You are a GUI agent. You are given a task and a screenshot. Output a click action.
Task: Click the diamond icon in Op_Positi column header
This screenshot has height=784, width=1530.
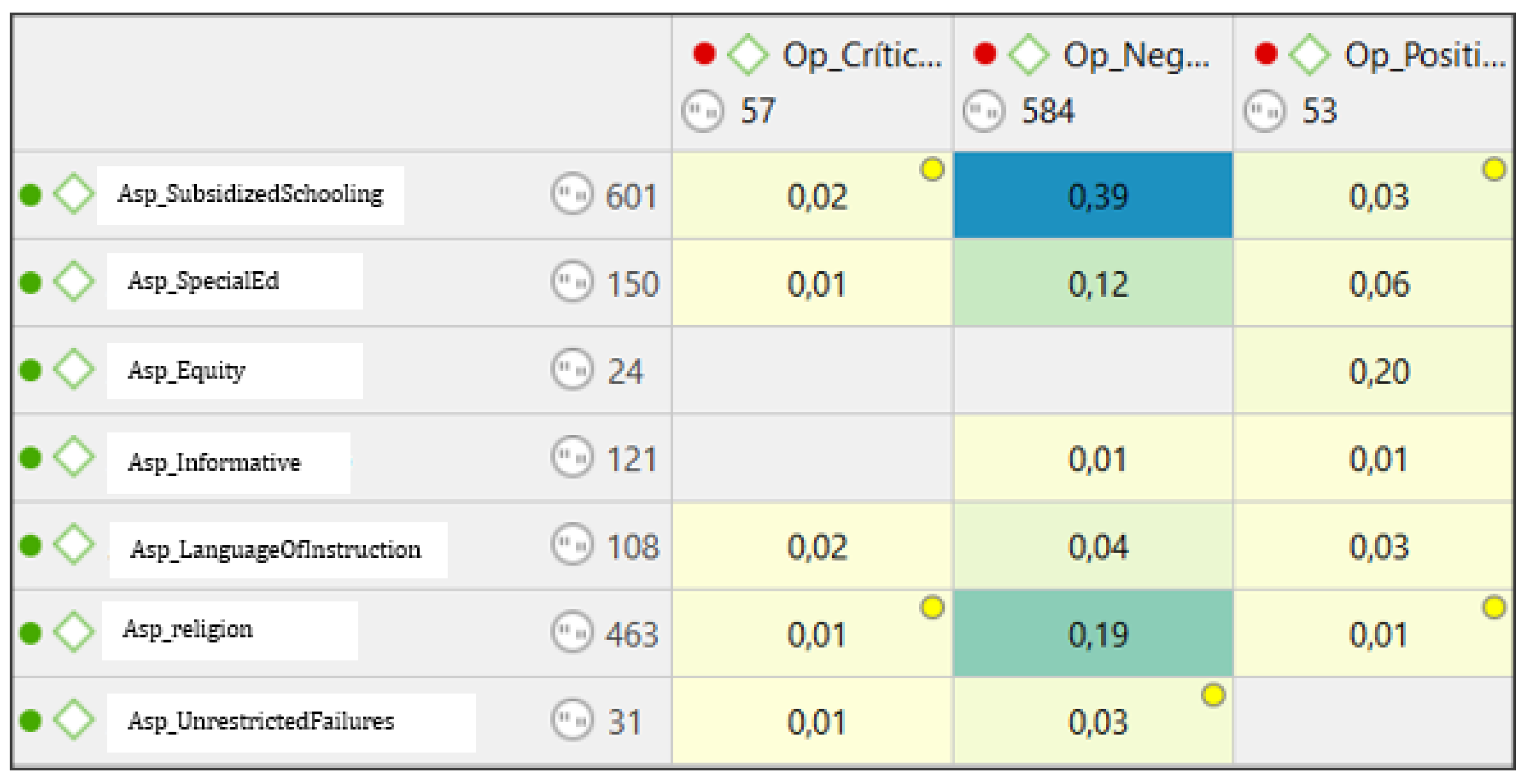tap(1309, 54)
